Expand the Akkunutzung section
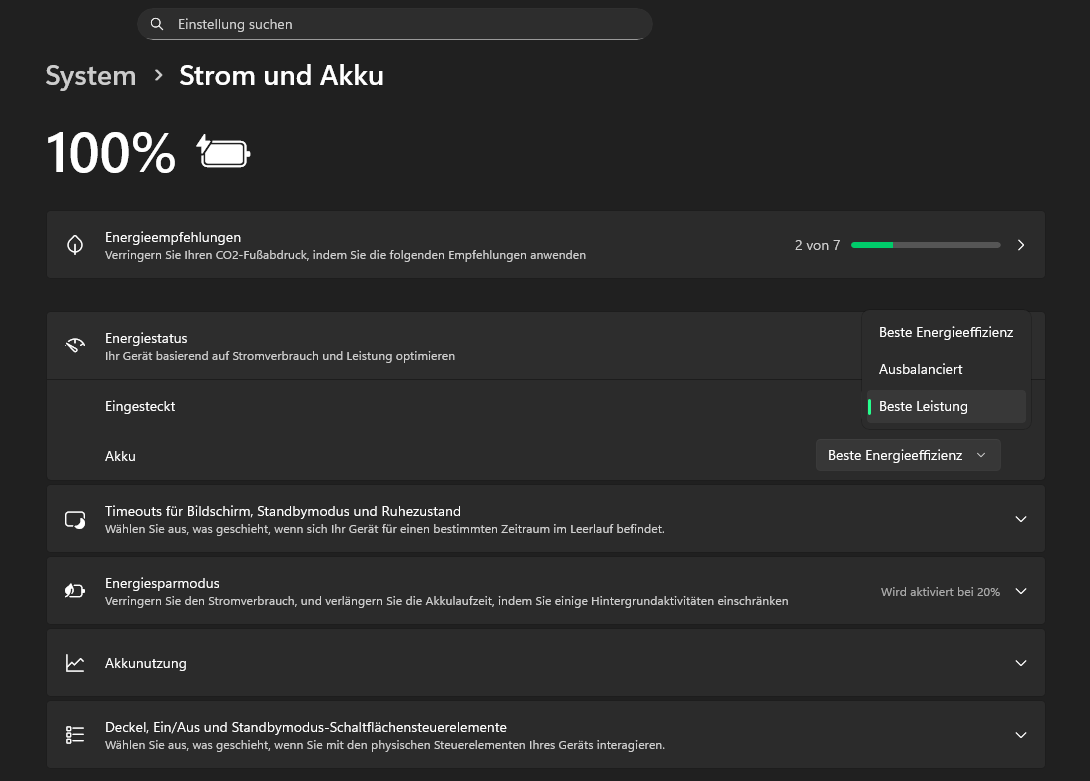This screenshot has height=781, width=1090. point(1021,663)
